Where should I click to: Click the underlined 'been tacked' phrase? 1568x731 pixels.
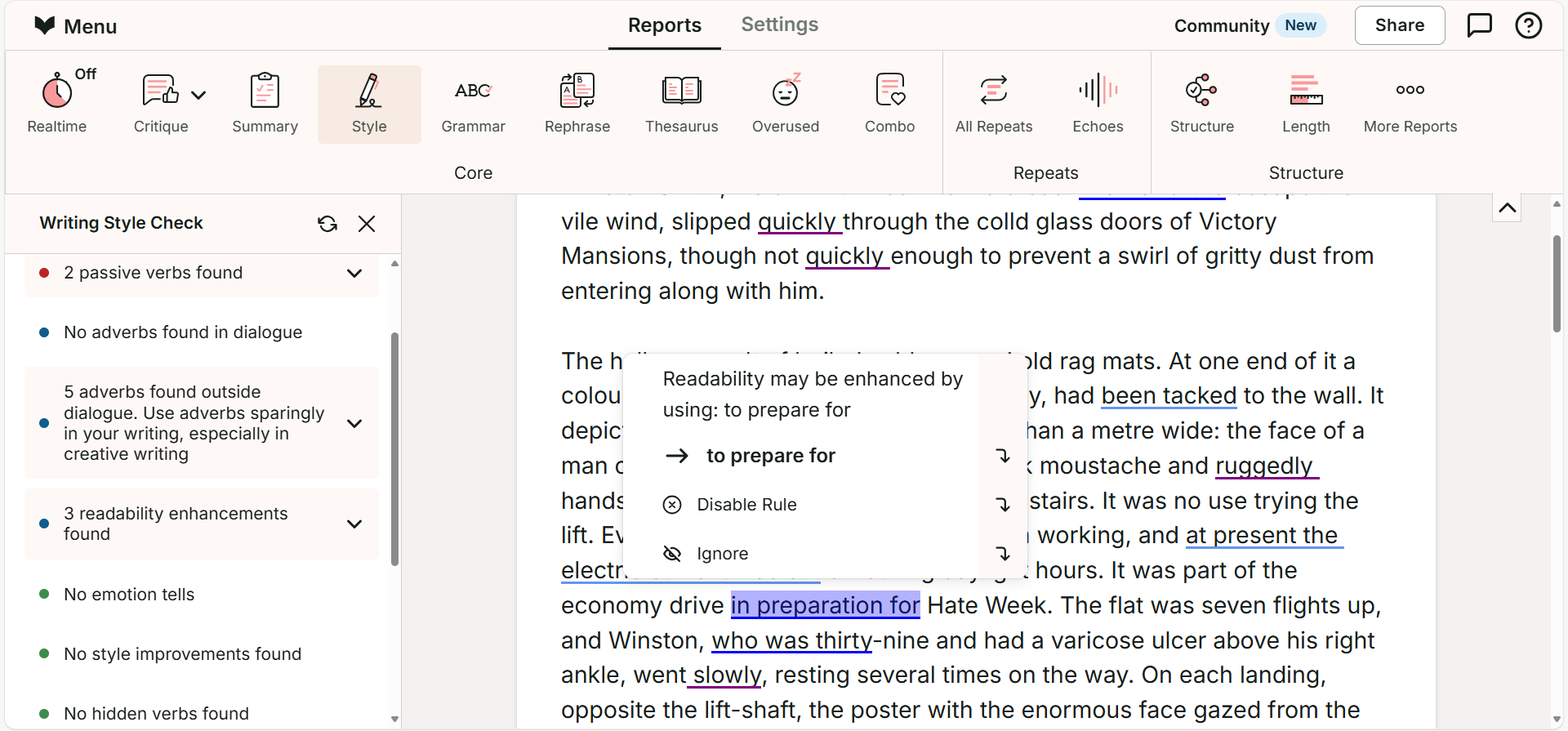click(x=1169, y=395)
